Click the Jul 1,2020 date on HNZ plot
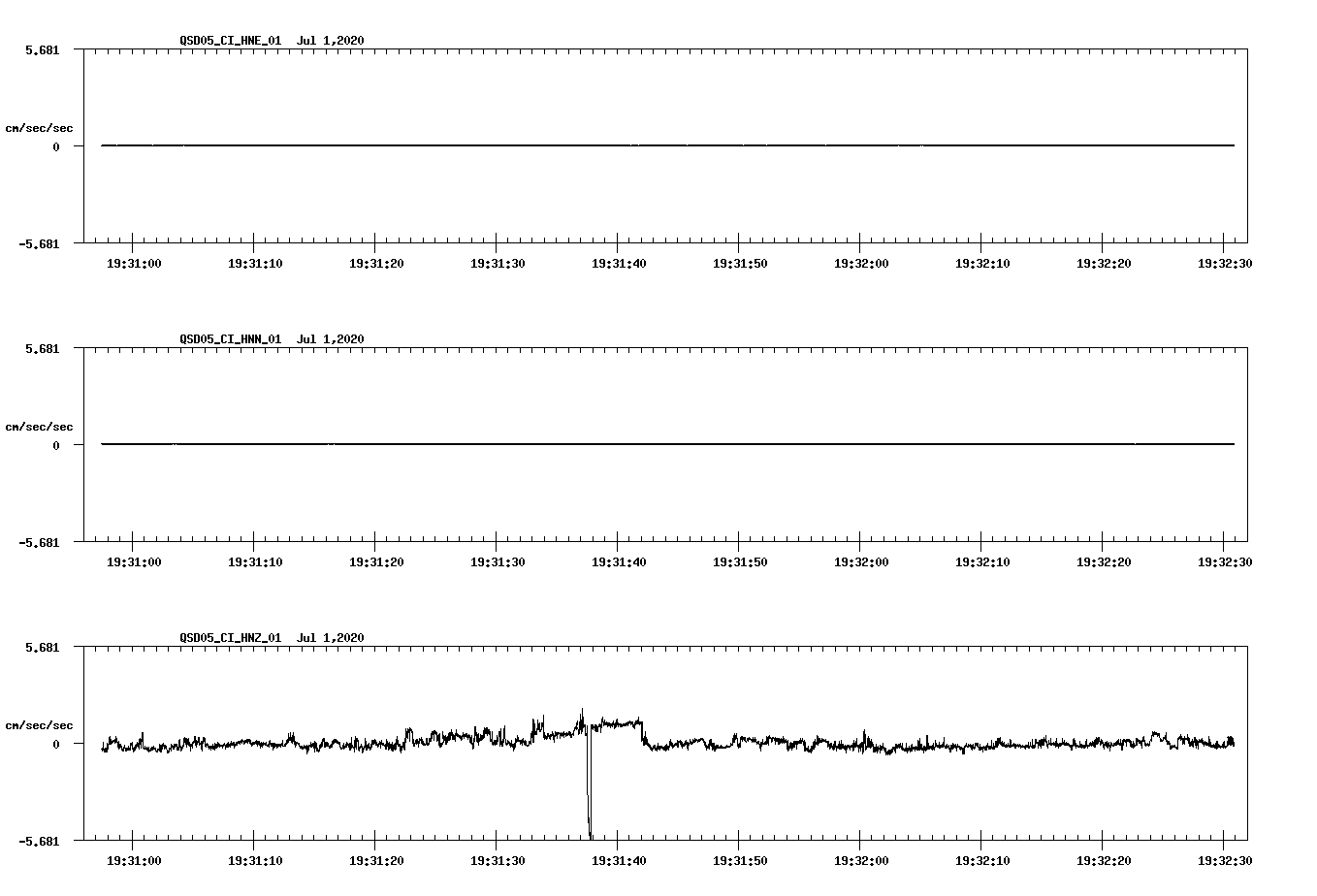The height and width of the screenshot is (896, 1317). [331, 637]
